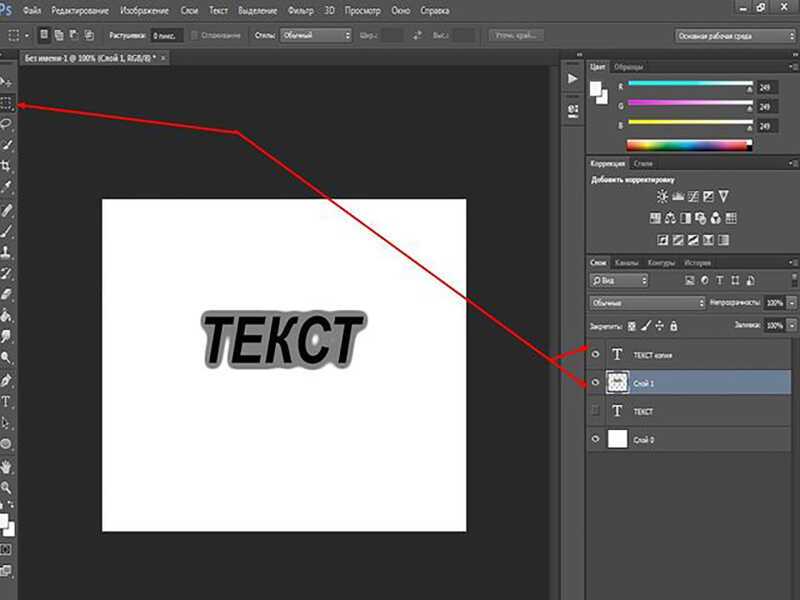800x600 pixels.
Task: Select the Type tool in the toolbox
Action: point(6,402)
